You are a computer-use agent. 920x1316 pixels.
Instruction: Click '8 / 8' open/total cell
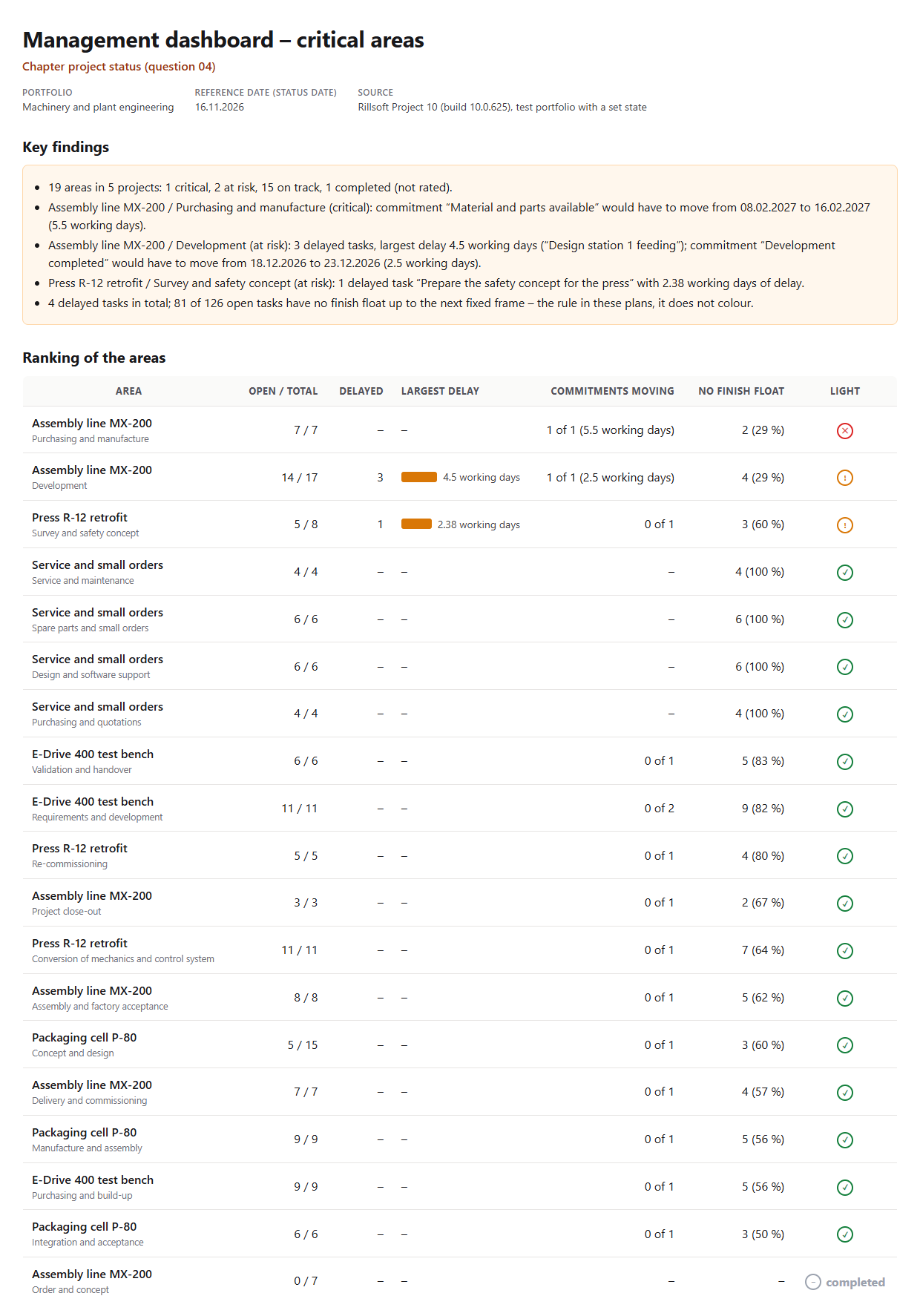[x=306, y=998]
